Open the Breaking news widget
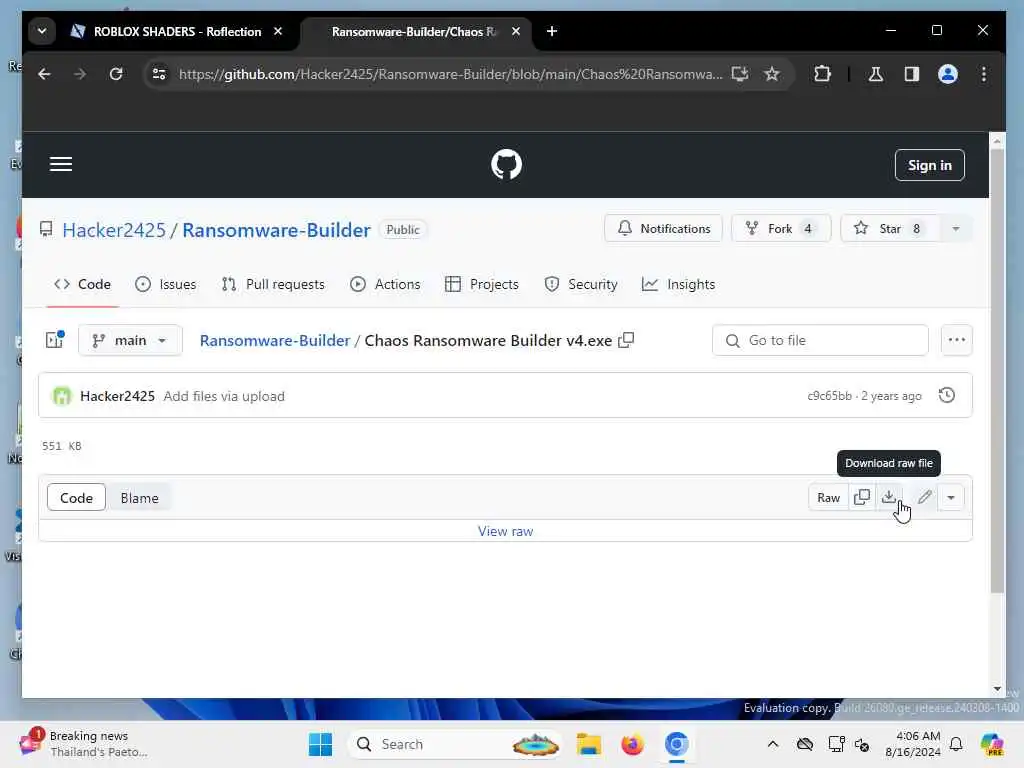 pyautogui.click(x=84, y=744)
